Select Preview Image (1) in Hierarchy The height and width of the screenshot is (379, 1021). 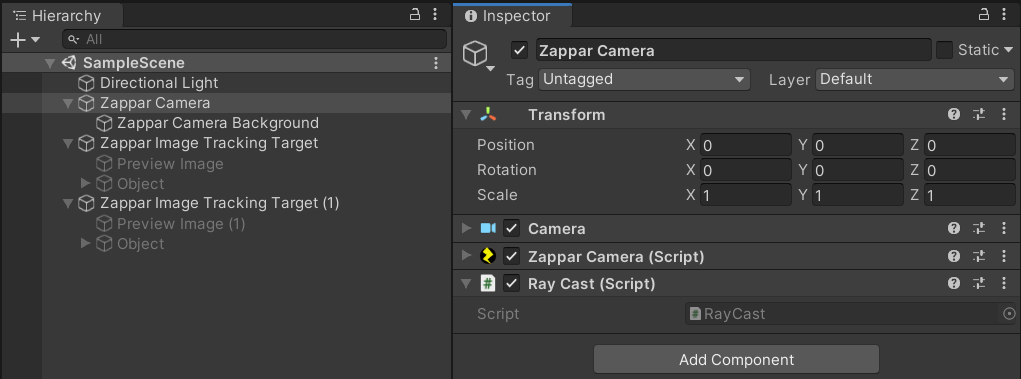tap(181, 224)
